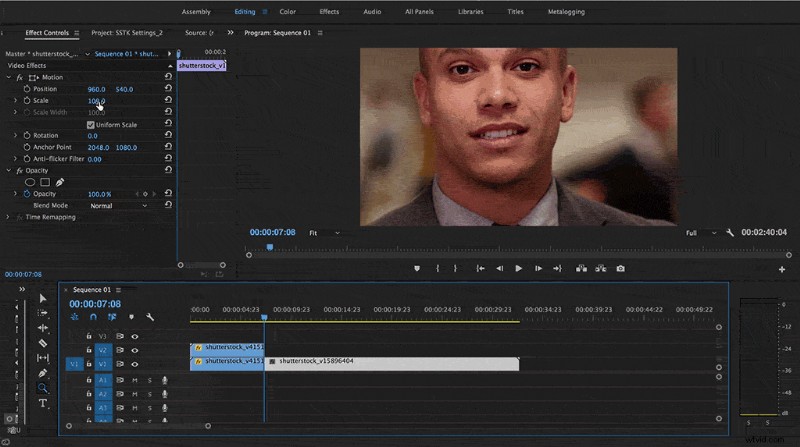Play the sequence in Program monitor

pyautogui.click(x=518, y=268)
